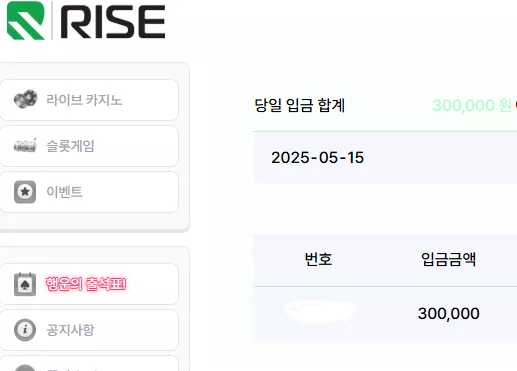Click the 300,000 deposit amount cell
This screenshot has height=371, width=517.
pyautogui.click(x=448, y=313)
